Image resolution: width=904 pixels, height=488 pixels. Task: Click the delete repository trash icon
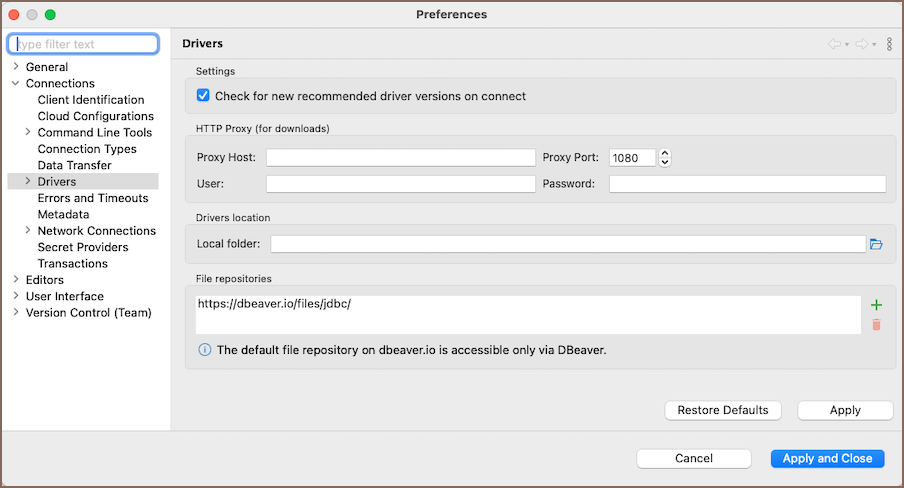coord(876,325)
